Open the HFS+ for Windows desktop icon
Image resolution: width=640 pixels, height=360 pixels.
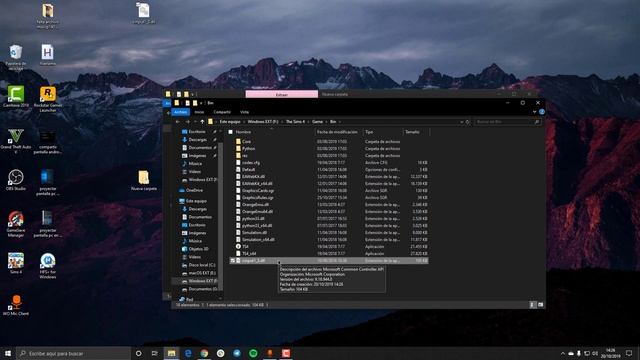tap(48, 266)
